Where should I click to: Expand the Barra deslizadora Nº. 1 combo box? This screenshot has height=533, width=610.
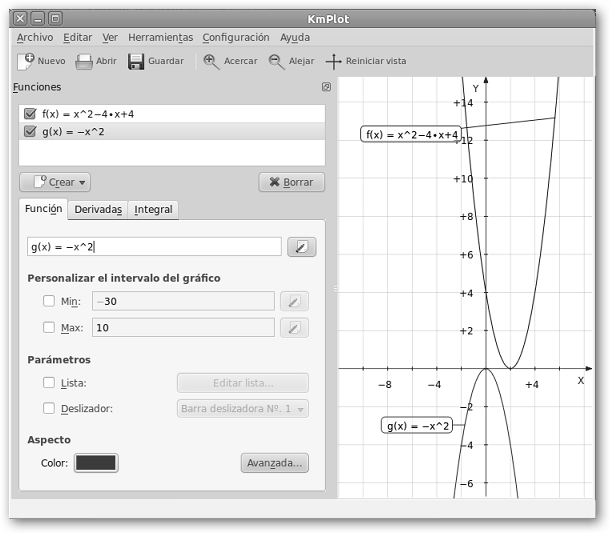[242, 408]
